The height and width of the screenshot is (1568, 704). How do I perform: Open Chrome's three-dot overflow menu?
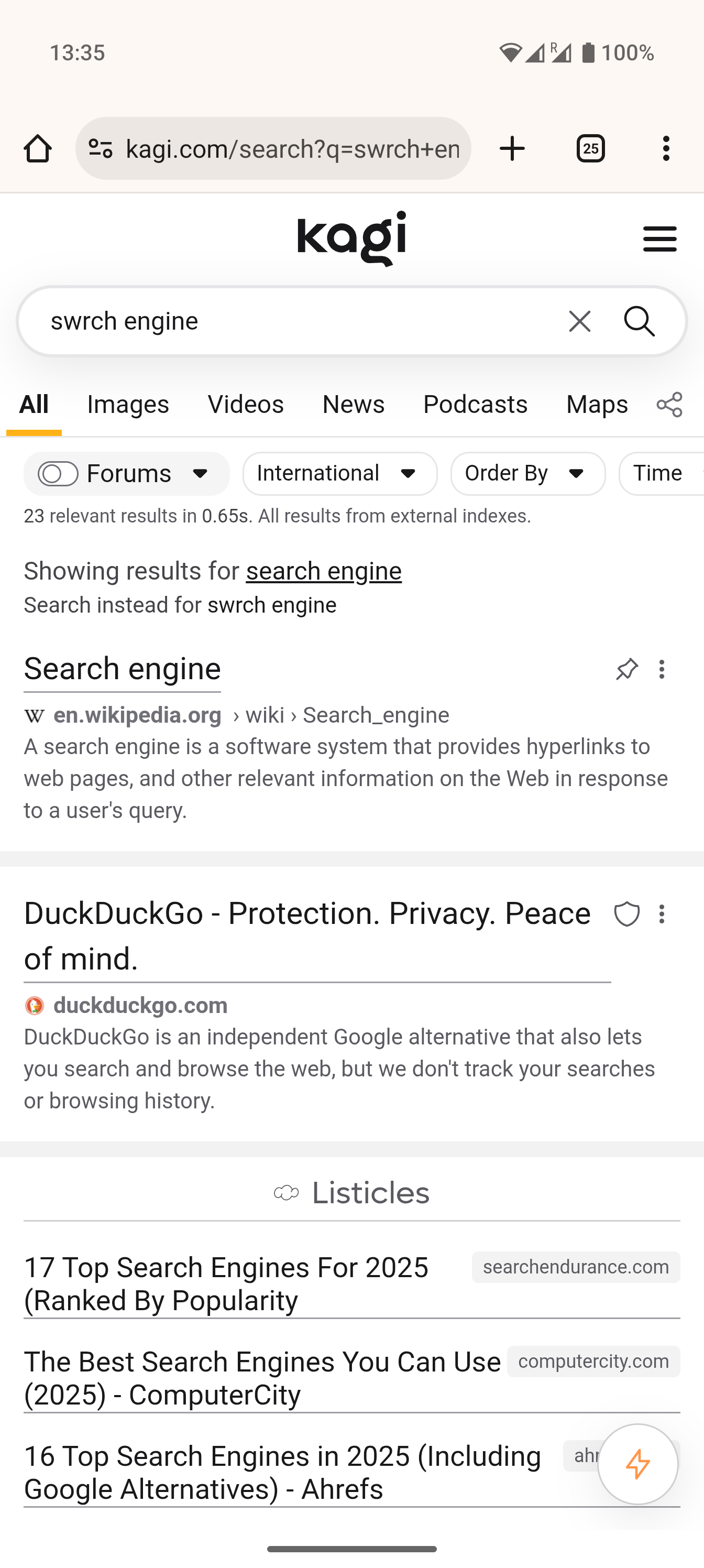click(x=666, y=148)
